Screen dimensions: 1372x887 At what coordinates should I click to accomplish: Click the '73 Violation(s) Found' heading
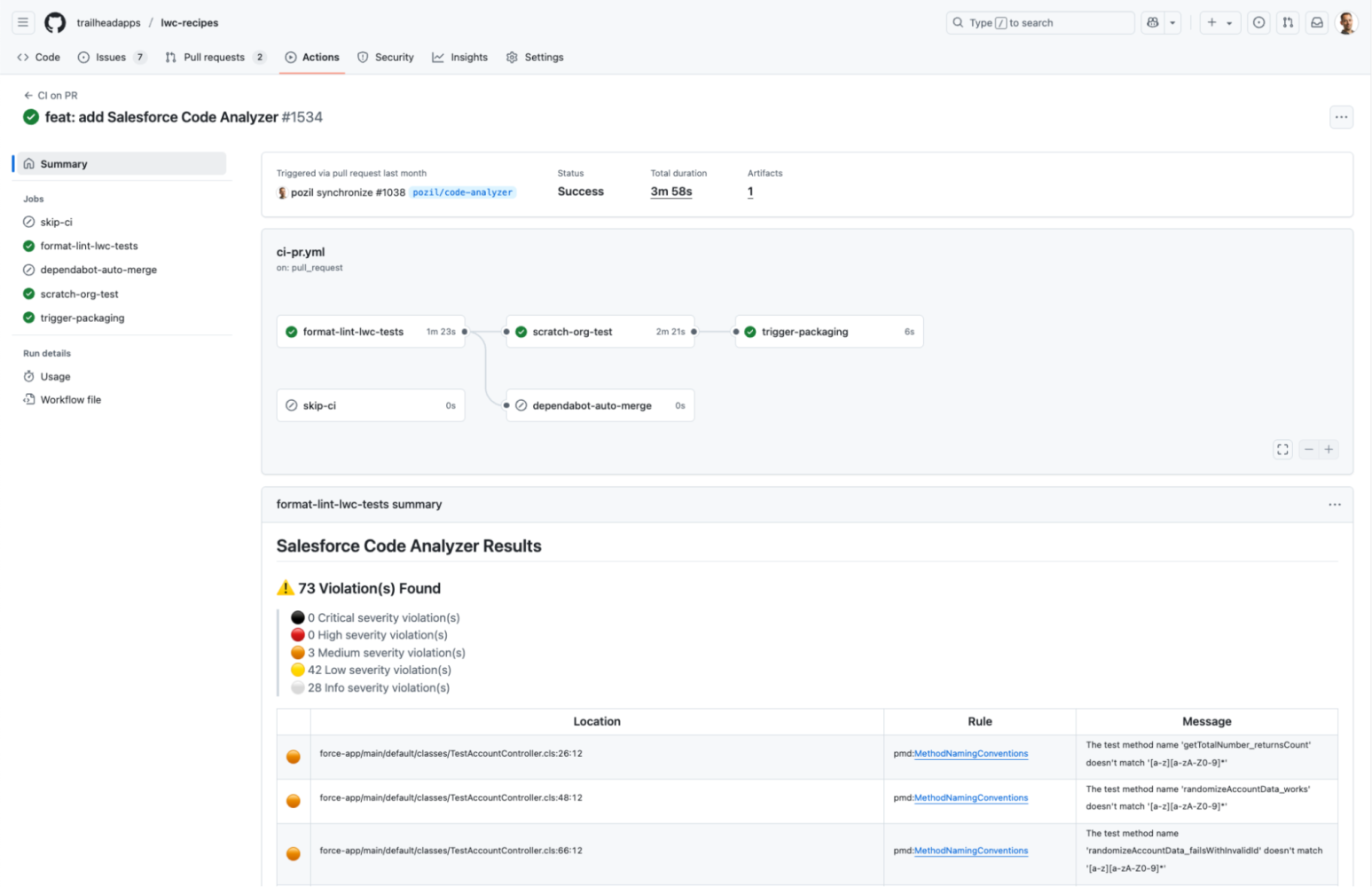[369, 588]
